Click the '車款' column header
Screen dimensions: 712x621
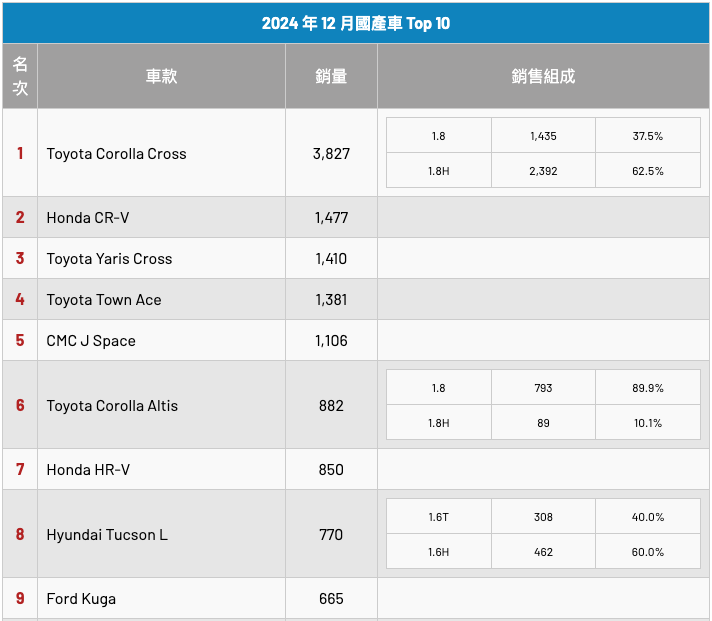click(x=161, y=76)
